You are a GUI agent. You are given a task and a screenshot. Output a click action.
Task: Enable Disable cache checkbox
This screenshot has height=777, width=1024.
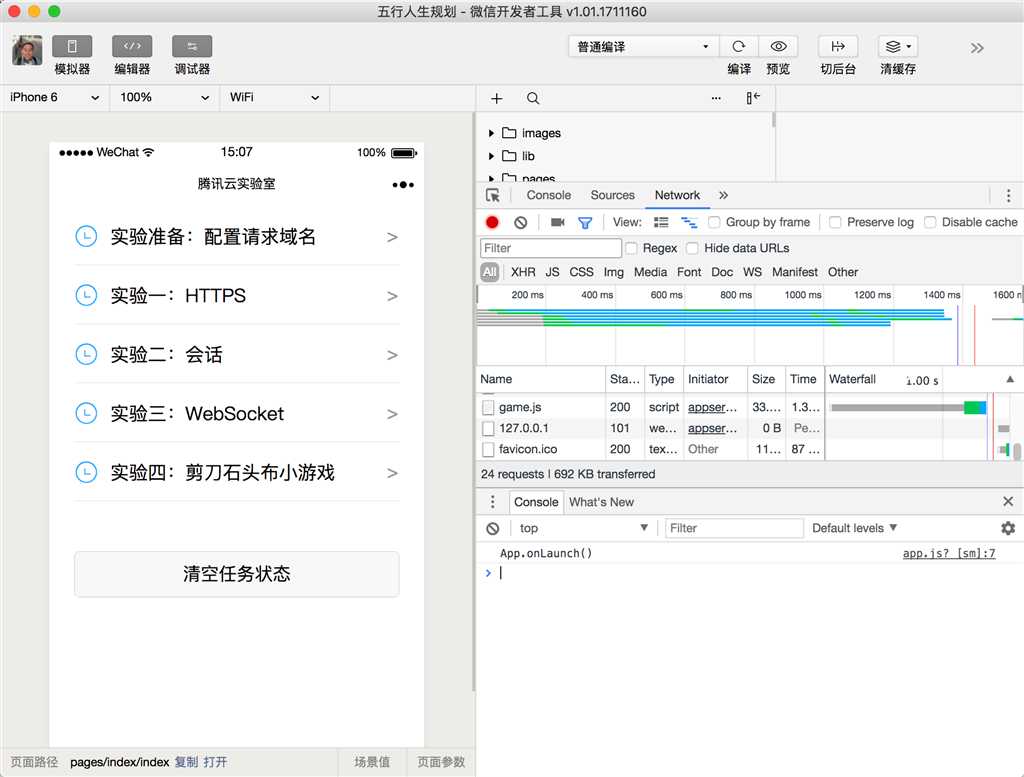(x=930, y=223)
